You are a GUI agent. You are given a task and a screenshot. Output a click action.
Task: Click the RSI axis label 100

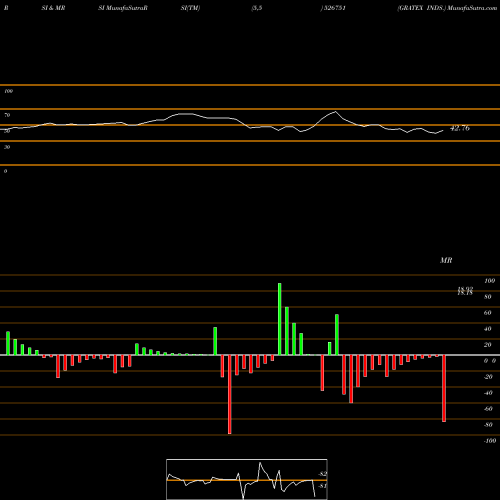click(x=8, y=91)
